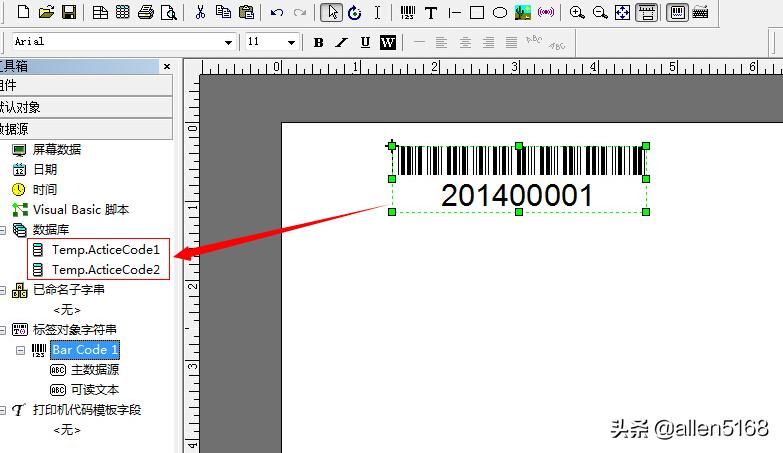Image resolution: width=783 pixels, height=453 pixels.
Task: Select the text cursor I-beam tool
Action: pyautogui.click(x=378, y=12)
